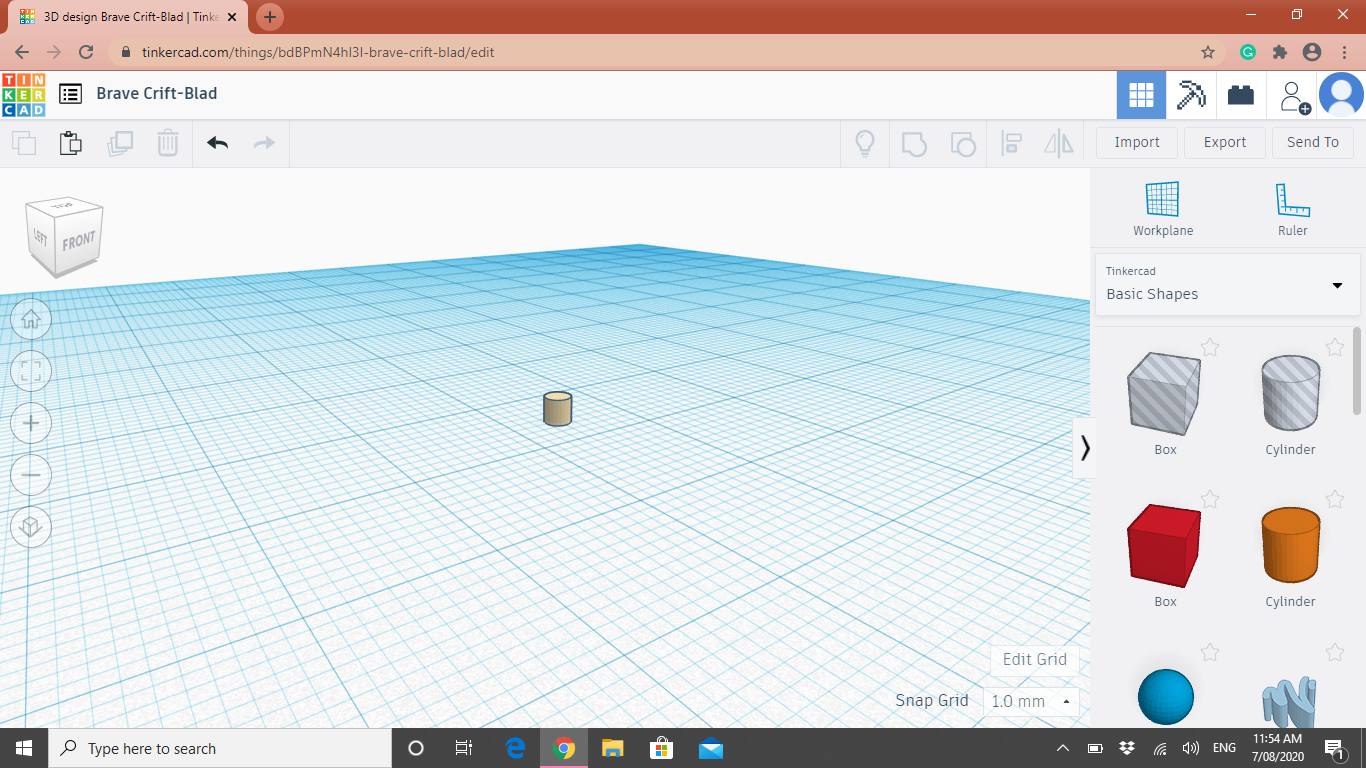Click the Home view button
Viewport: 1366px width, 768px height.
31,319
